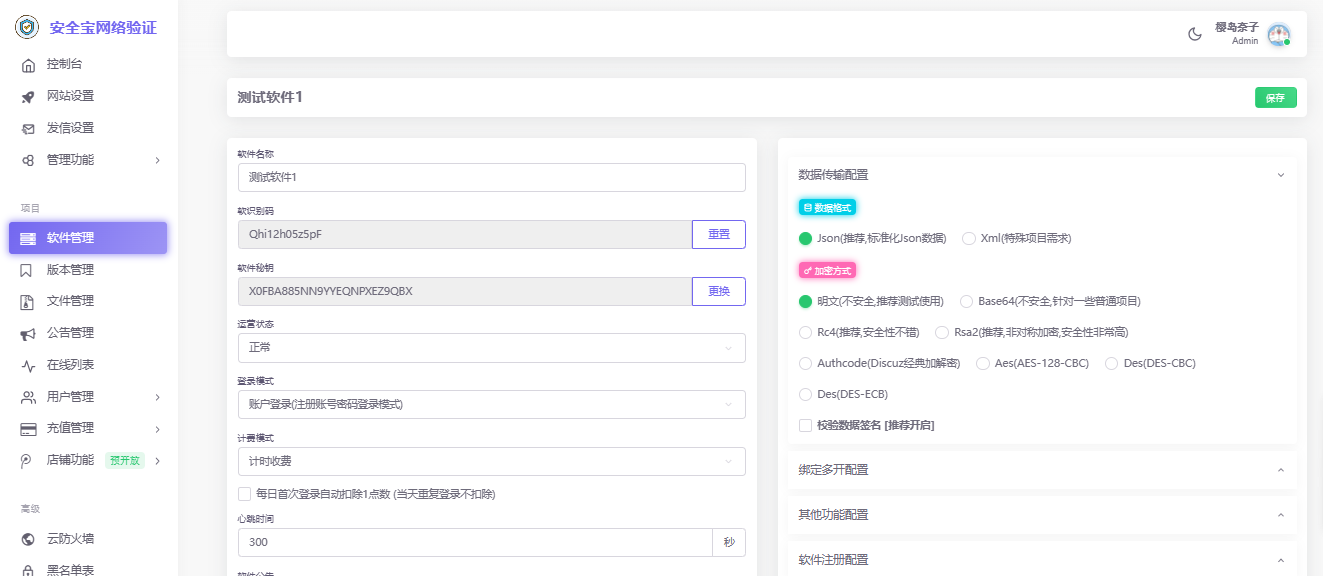Choose the Base64 encryption radio option
The height and width of the screenshot is (576, 1323).
tap(967, 301)
